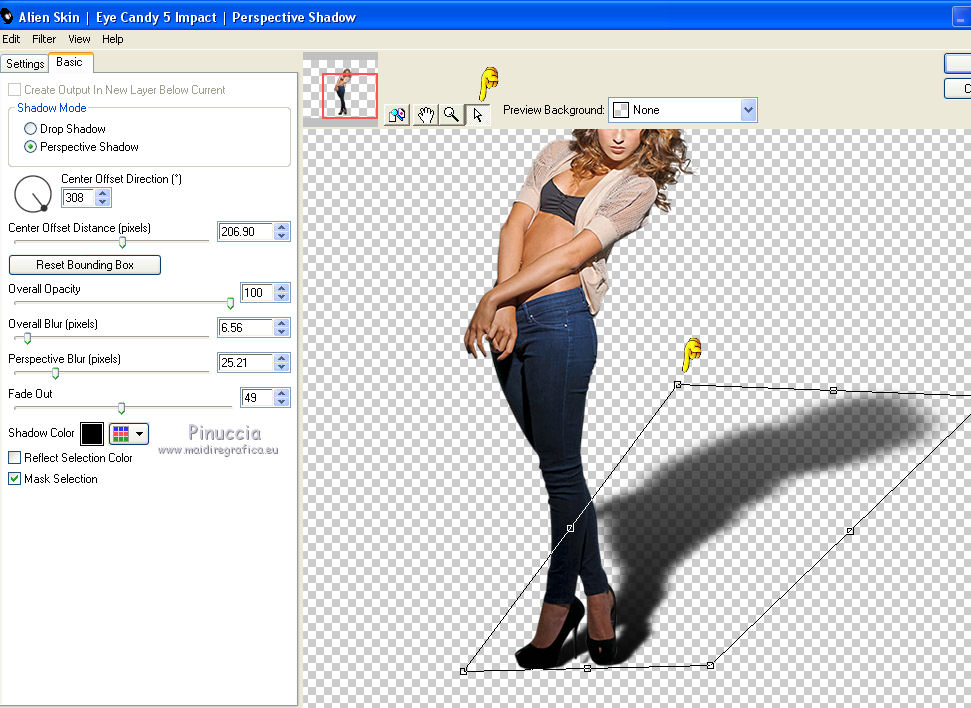
Task: Decrease Center Offset Distance value
Action: point(282,236)
